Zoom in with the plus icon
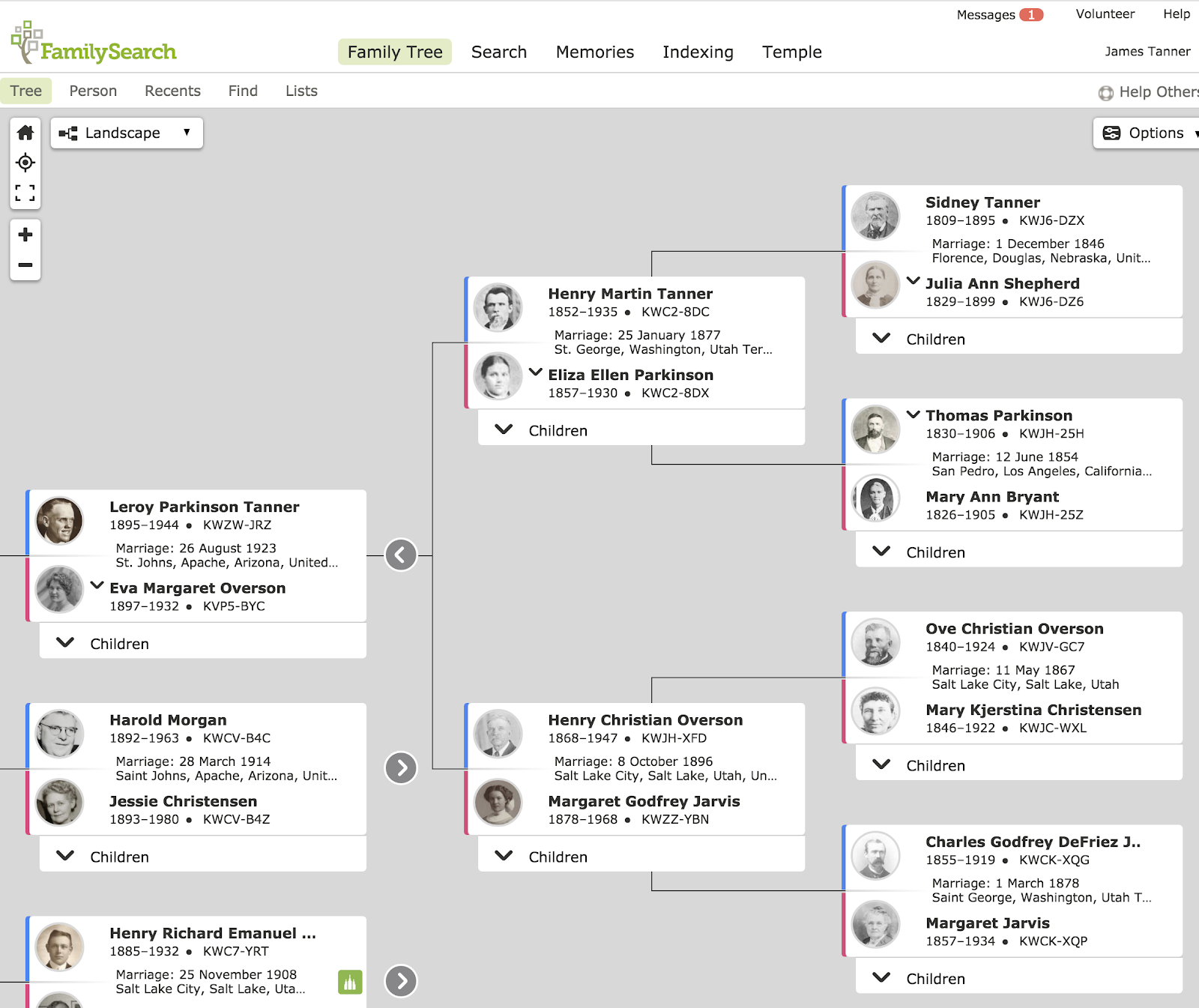 point(25,235)
